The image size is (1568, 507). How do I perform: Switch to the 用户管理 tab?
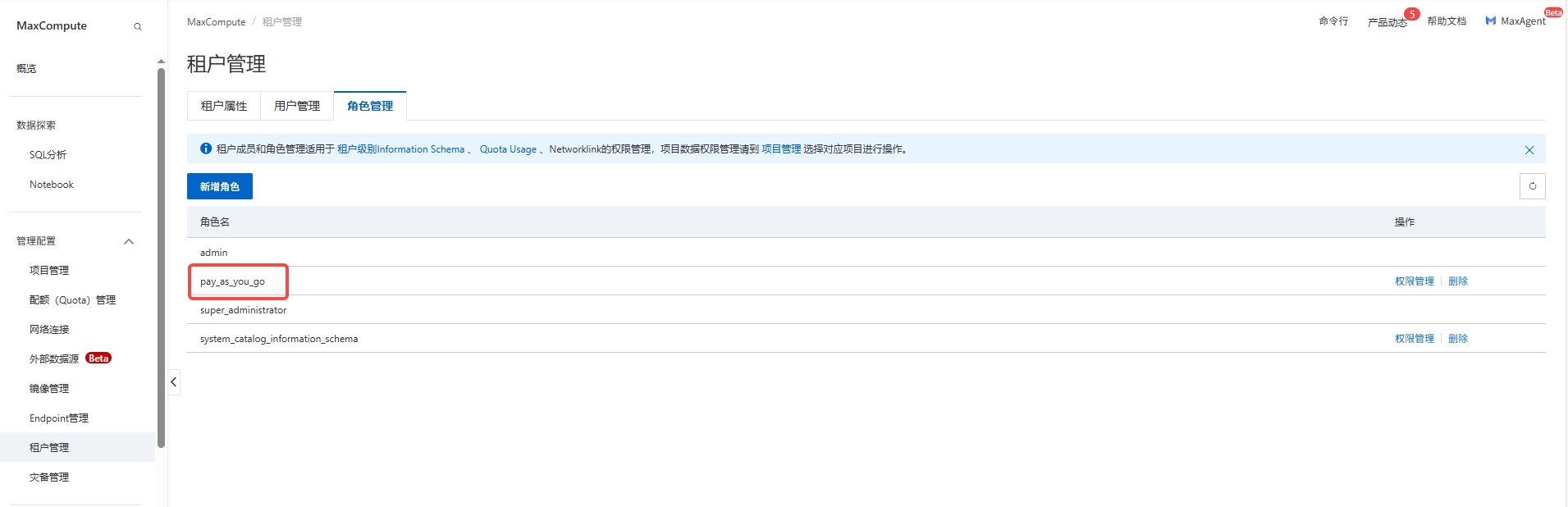297,106
